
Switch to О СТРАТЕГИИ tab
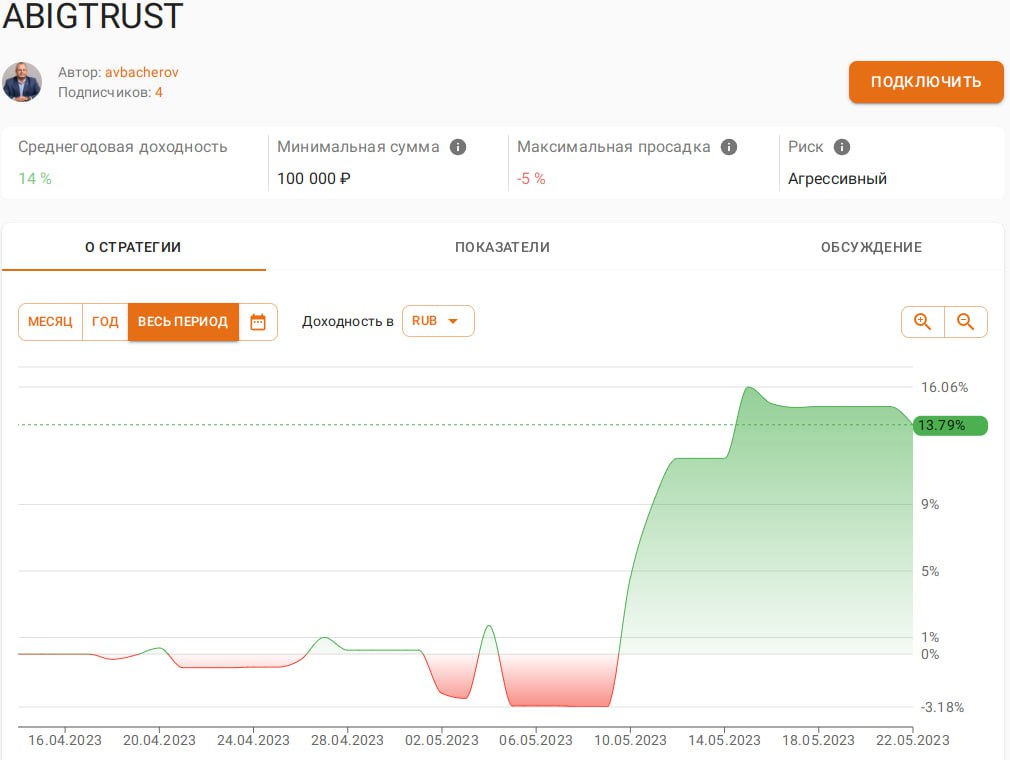point(133,247)
